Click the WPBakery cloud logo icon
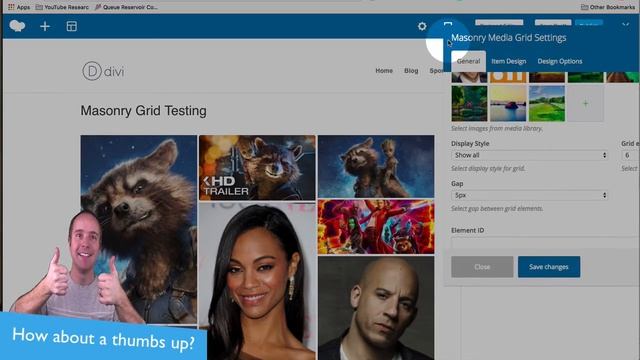The height and width of the screenshot is (360, 640). point(17,26)
